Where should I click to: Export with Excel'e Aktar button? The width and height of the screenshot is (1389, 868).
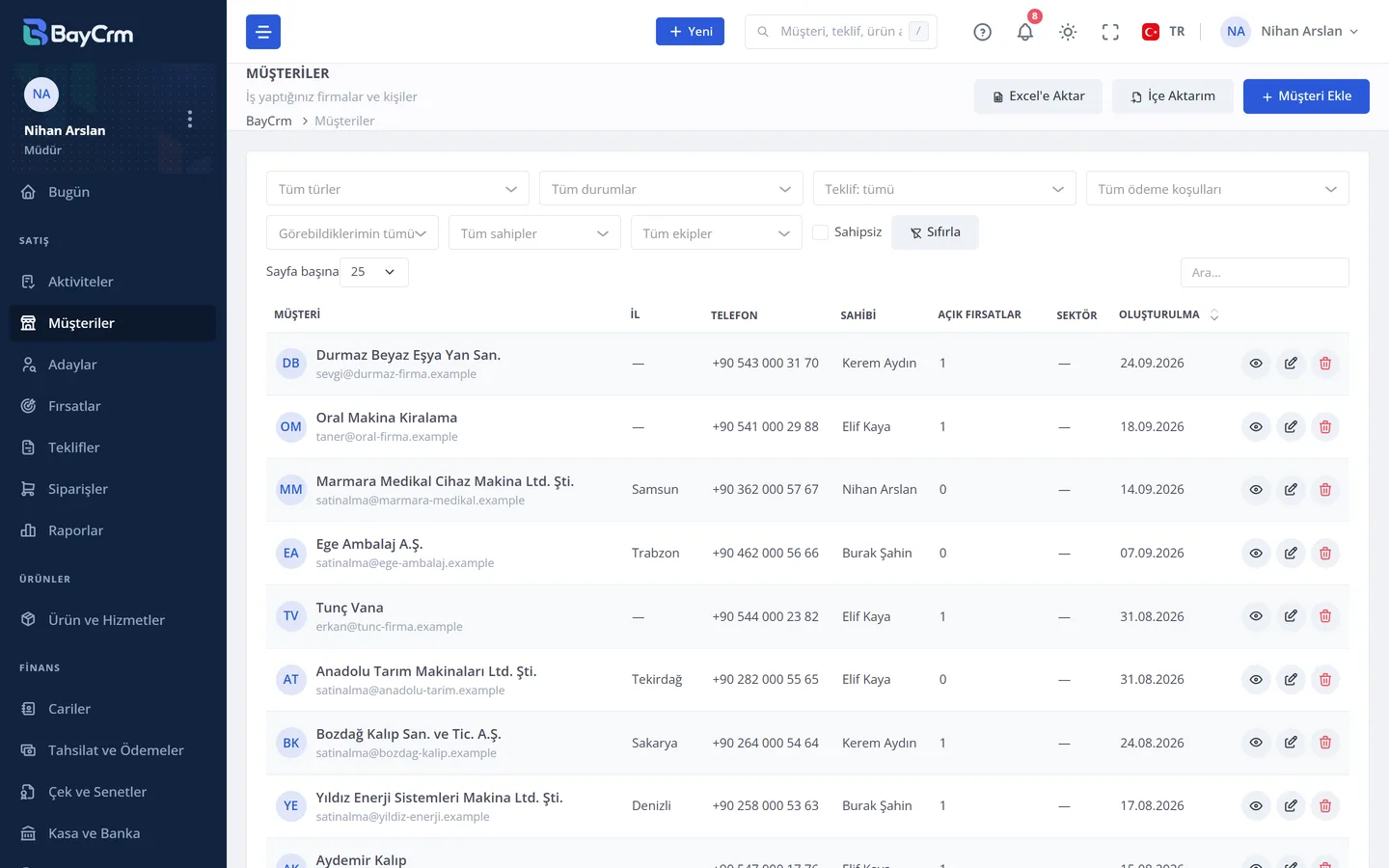(1038, 96)
